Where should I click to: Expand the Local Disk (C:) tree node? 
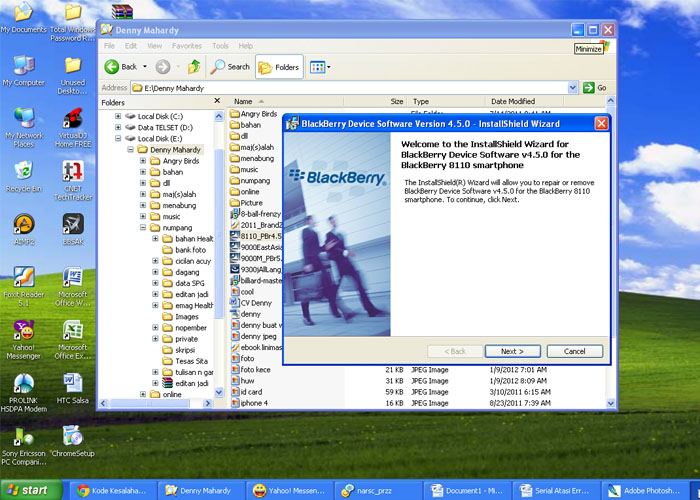pos(118,116)
